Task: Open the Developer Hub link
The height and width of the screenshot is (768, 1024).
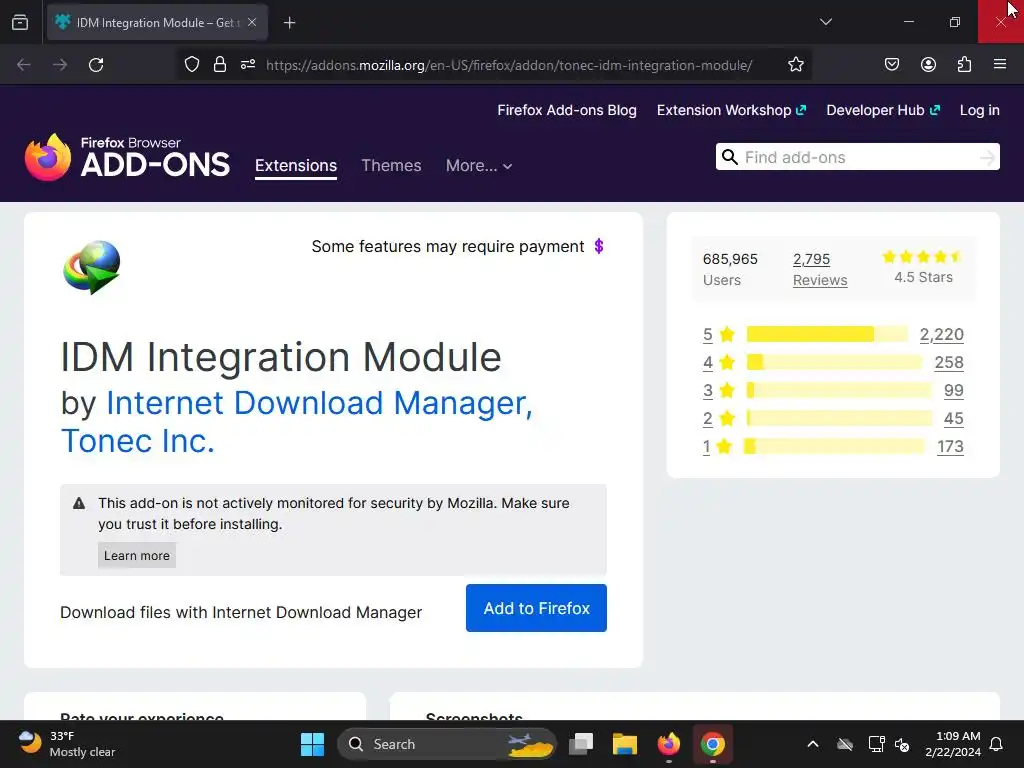Action: [883, 110]
